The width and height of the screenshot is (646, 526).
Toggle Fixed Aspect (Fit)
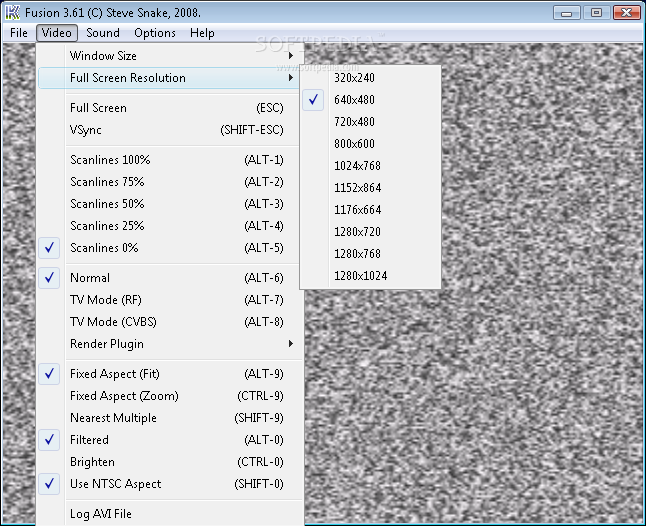[x=171, y=374]
